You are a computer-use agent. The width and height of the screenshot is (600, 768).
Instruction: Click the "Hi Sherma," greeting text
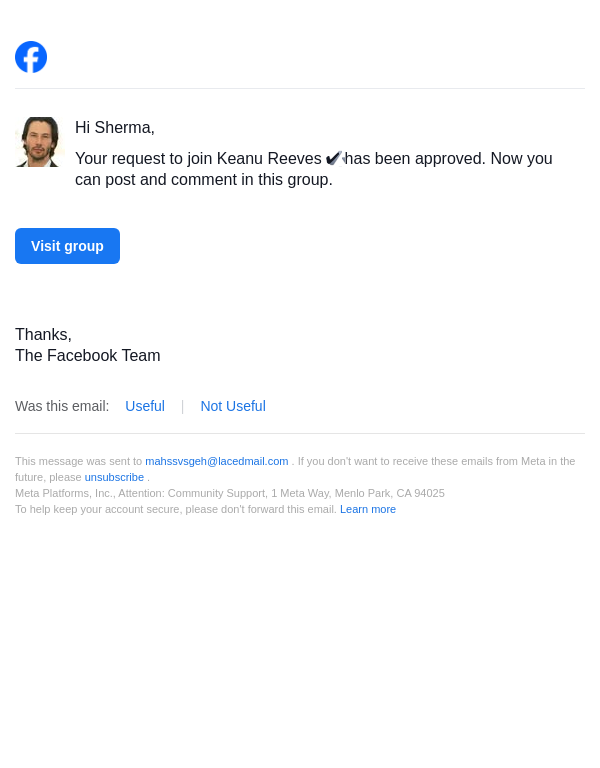point(115,128)
